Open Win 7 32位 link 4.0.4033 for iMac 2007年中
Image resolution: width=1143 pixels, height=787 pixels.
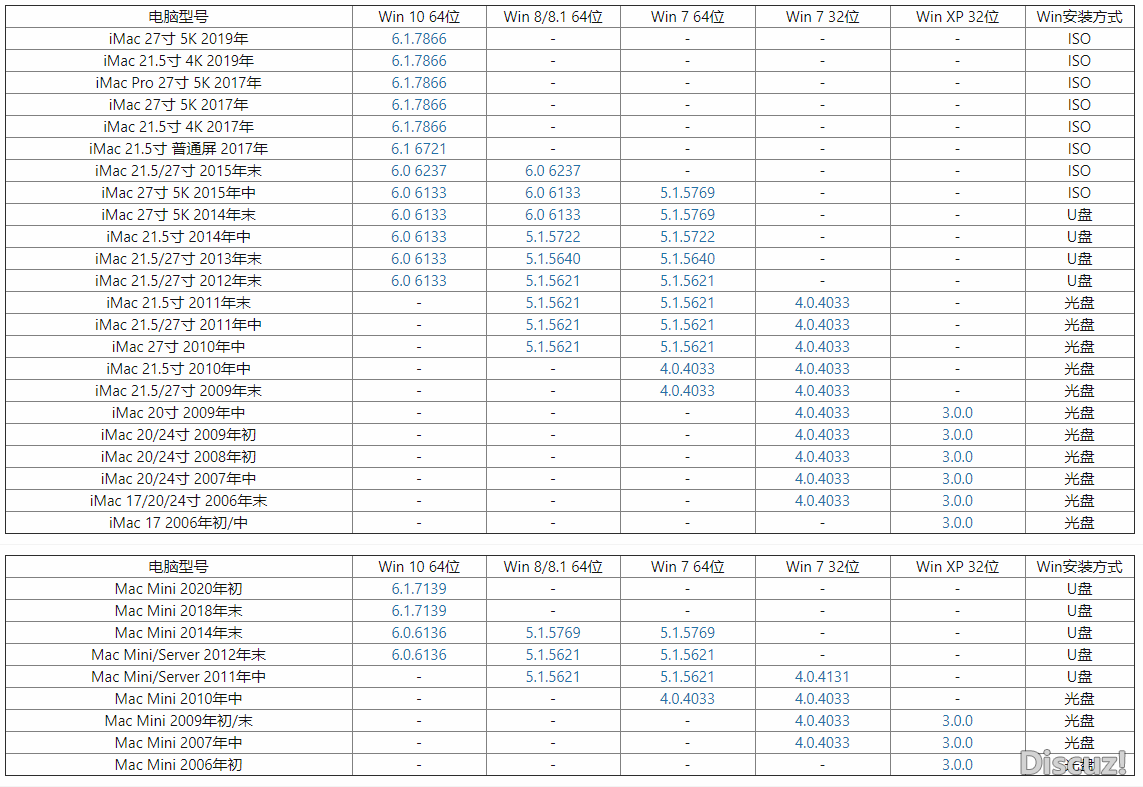pos(822,479)
